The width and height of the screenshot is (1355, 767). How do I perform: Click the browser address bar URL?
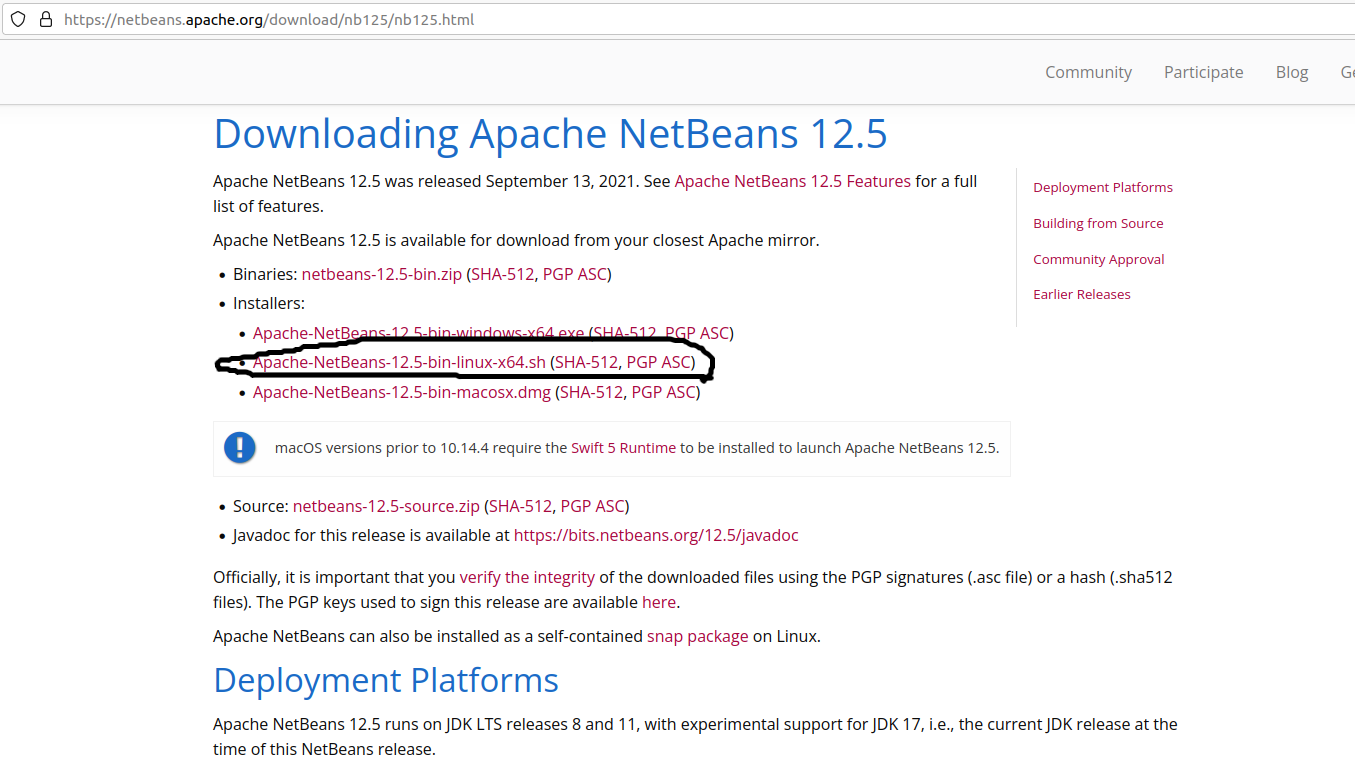[269, 19]
